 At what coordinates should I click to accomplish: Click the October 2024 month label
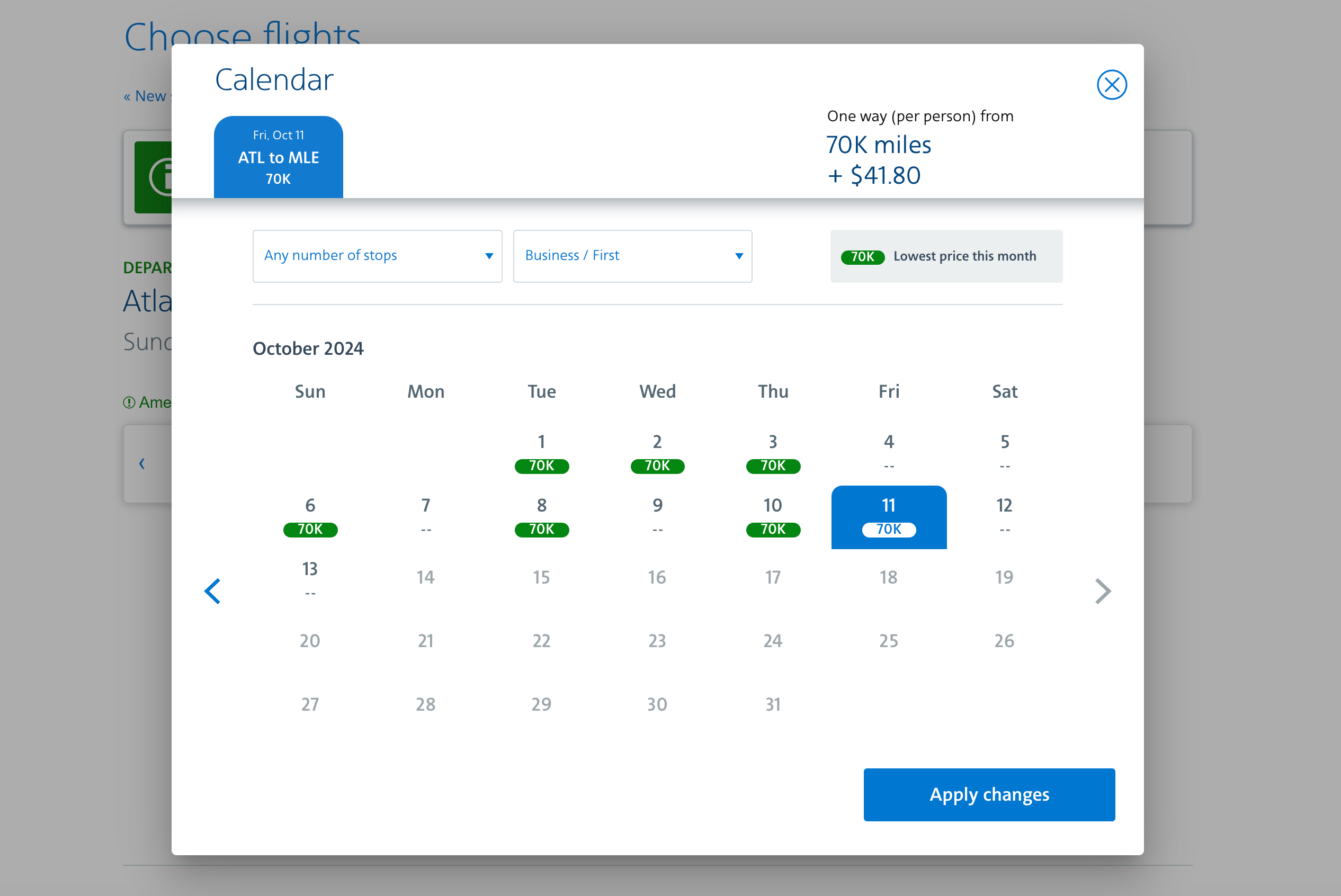point(308,348)
